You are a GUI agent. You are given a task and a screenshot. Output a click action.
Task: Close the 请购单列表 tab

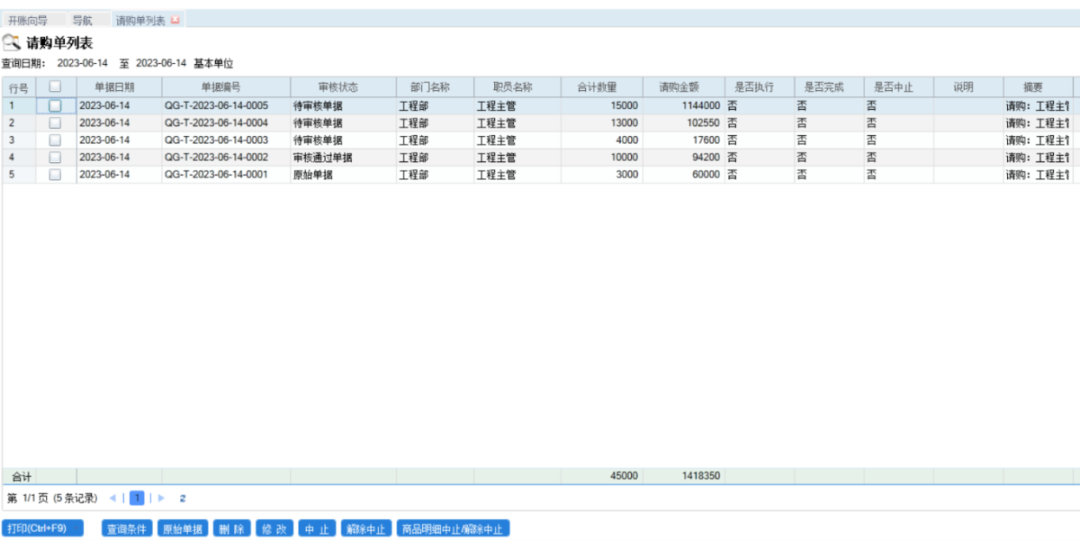[x=176, y=20]
